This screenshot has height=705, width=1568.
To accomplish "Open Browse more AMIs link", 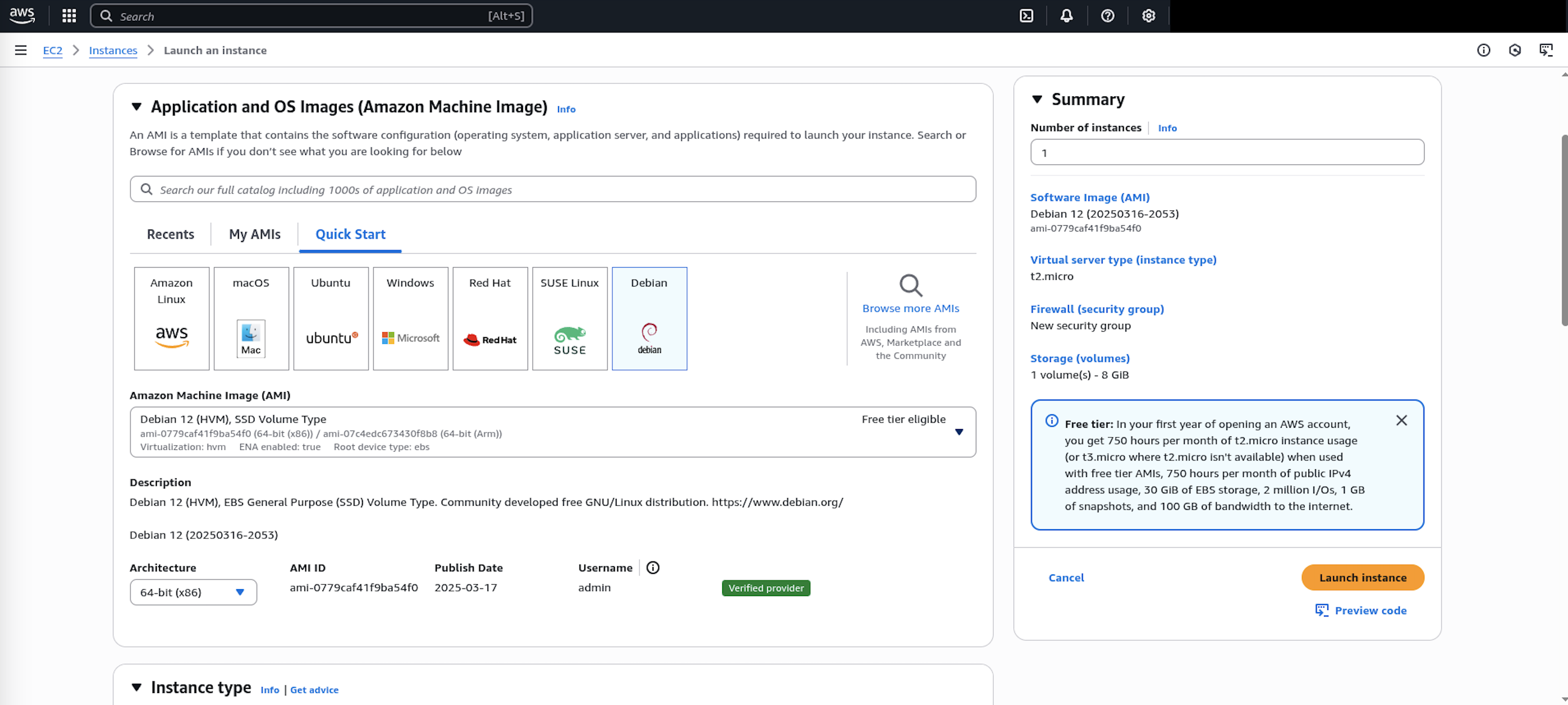I will (x=911, y=308).
